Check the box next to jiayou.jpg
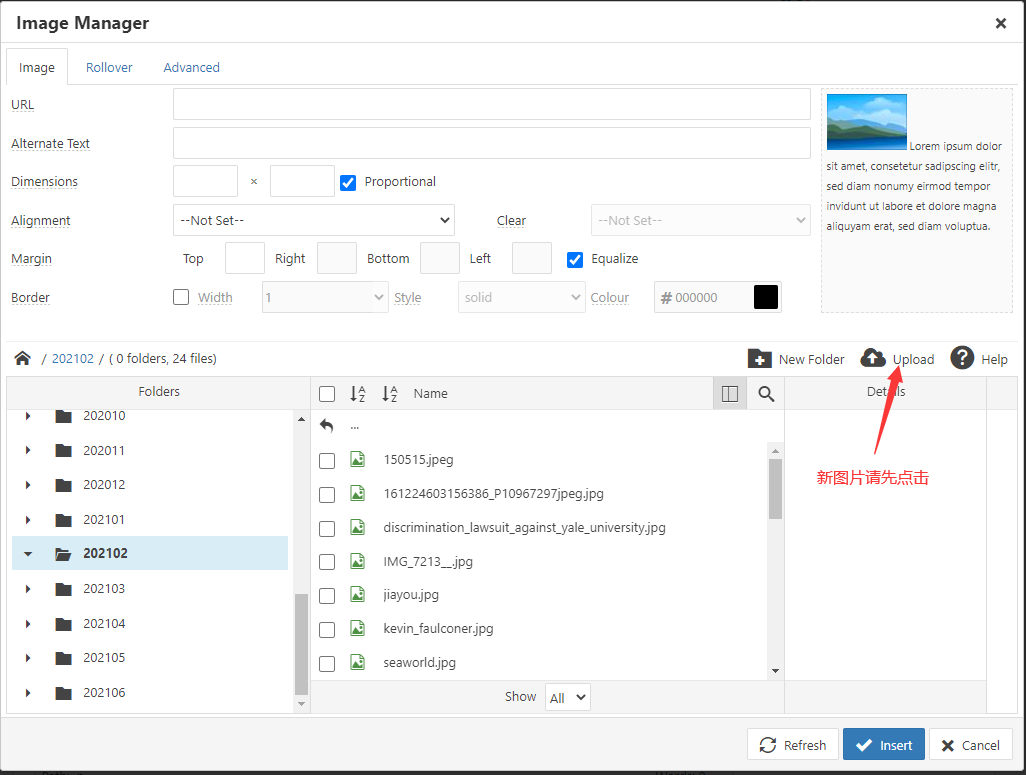 (x=327, y=595)
